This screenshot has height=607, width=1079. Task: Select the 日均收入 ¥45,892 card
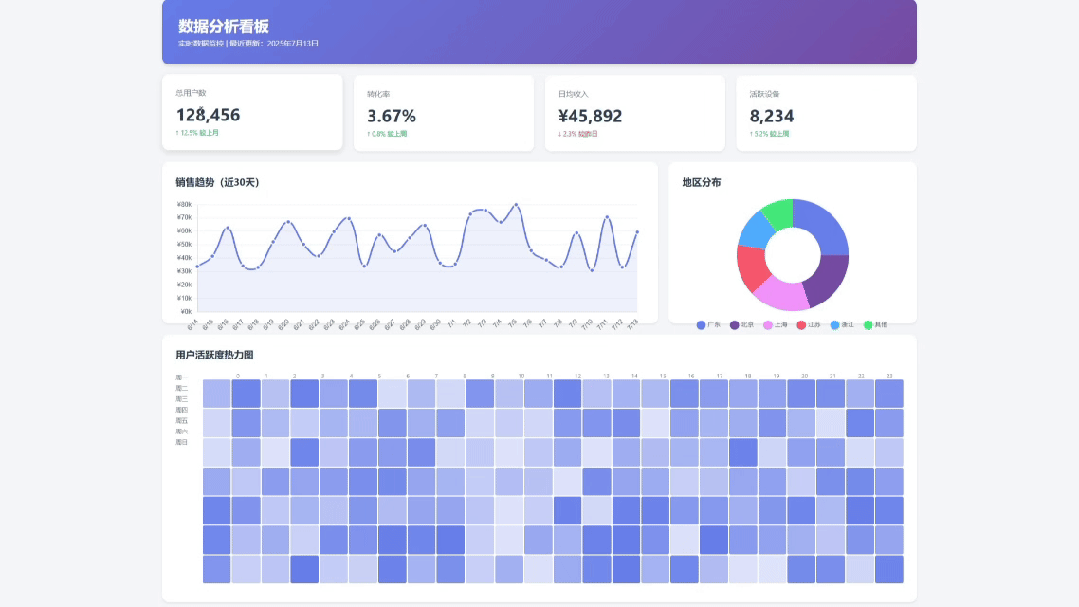634,113
